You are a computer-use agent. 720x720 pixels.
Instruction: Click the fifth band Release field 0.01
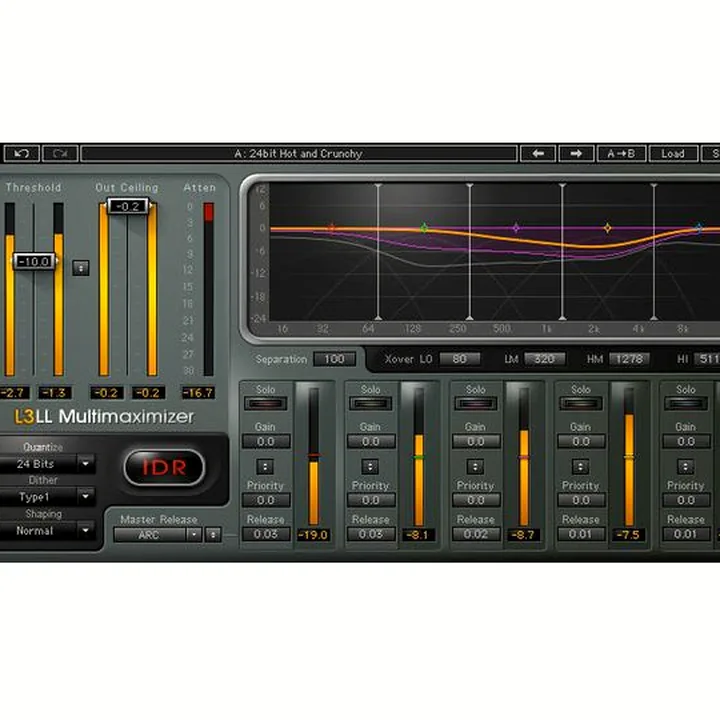(x=686, y=534)
